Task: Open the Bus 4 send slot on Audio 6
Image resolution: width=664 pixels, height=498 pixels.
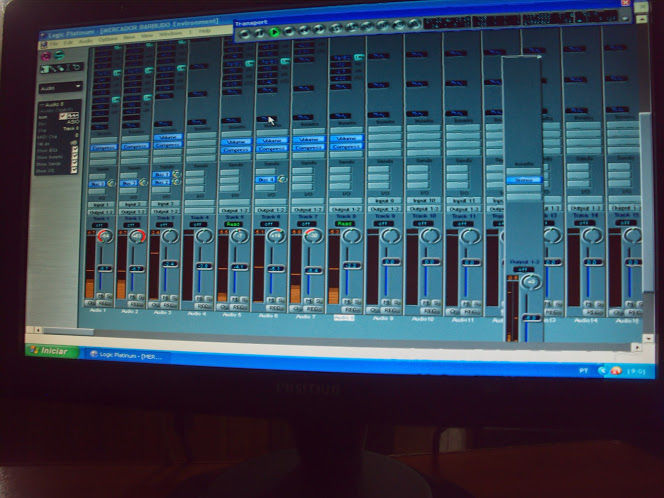Action: click(x=266, y=180)
